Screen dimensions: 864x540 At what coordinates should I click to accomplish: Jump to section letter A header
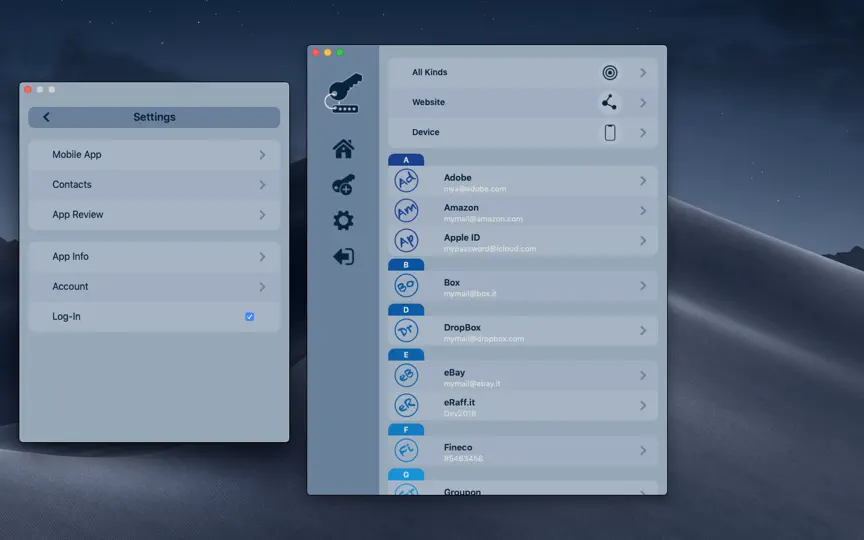(406, 160)
